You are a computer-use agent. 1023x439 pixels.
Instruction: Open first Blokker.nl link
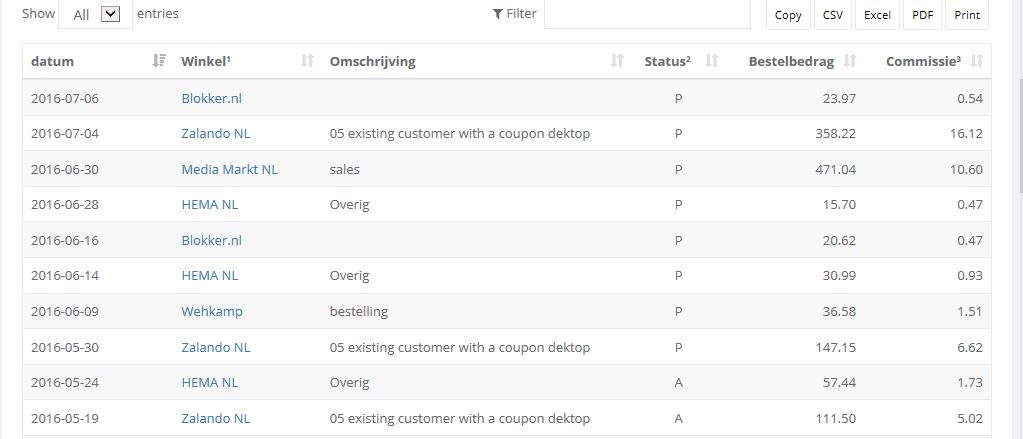tap(211, 98)
